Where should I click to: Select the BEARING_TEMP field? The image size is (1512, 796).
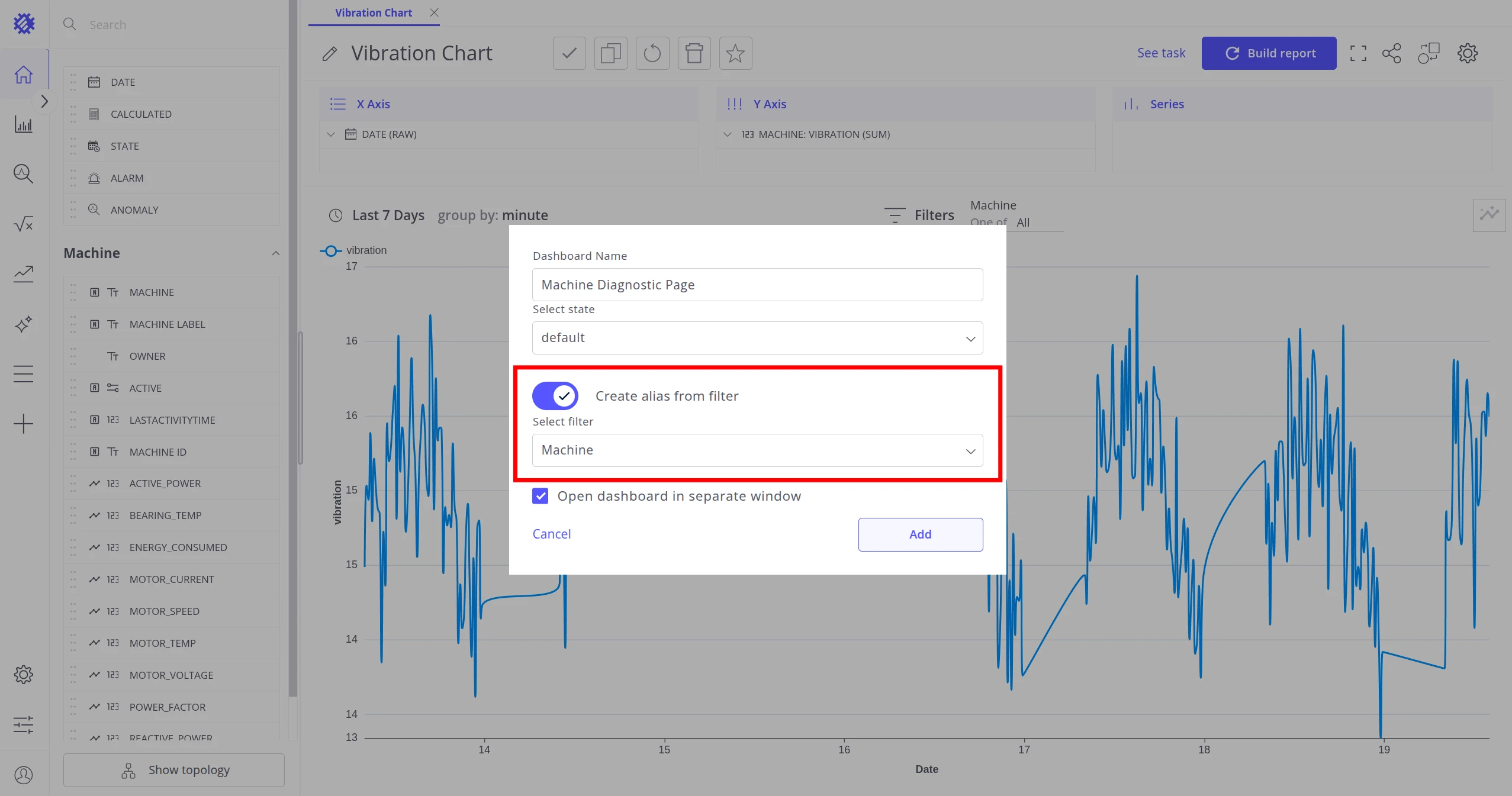[172, 515]
